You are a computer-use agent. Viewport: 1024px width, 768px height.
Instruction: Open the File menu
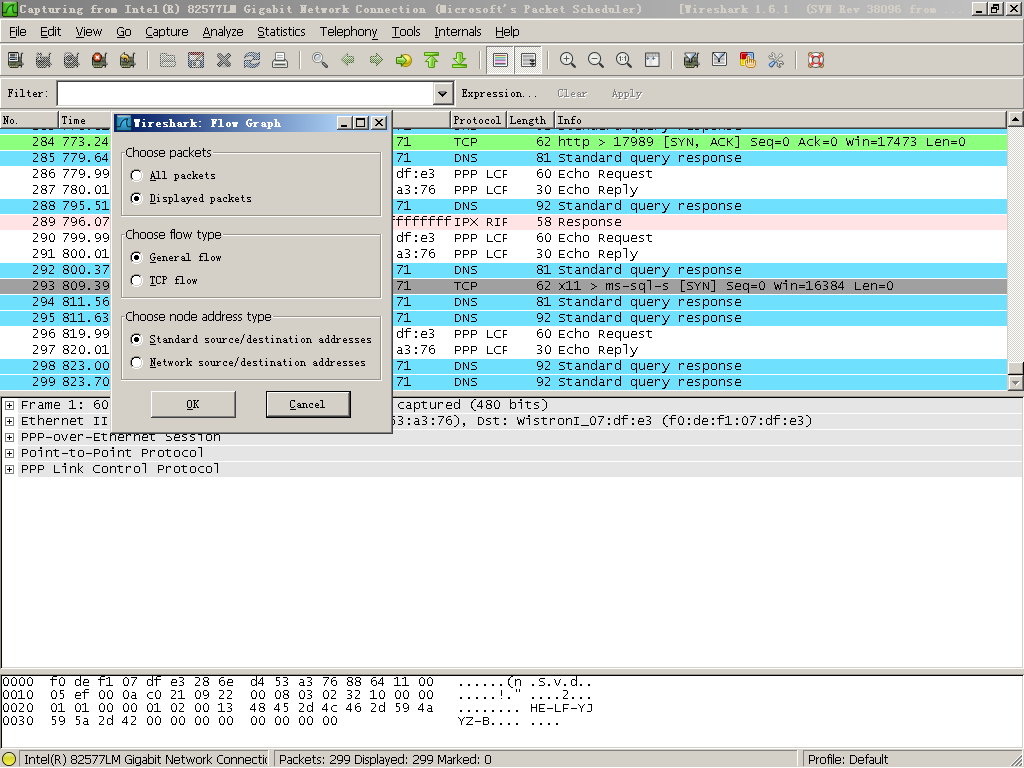pos(18,31)
